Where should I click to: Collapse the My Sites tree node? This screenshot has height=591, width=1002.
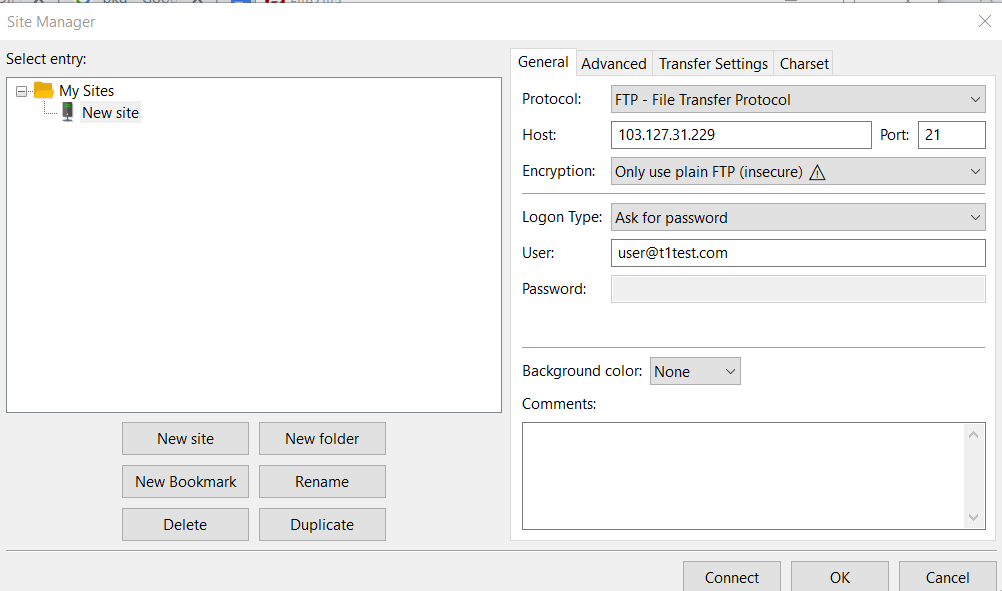(21, 91)
